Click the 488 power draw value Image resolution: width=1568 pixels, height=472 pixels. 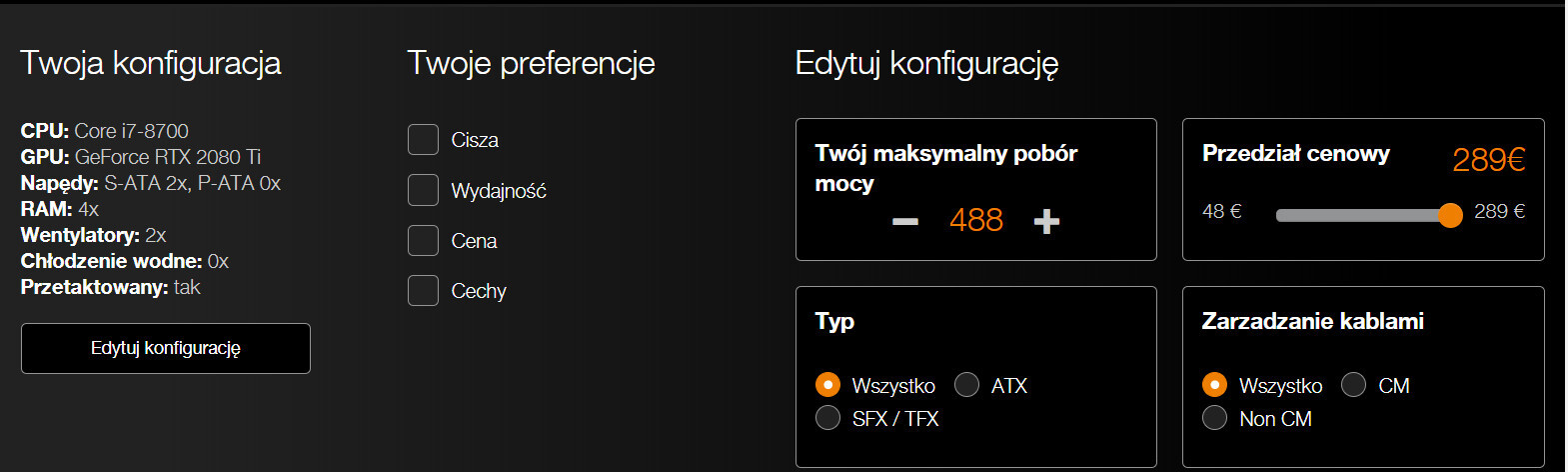click(x=975, y=220)
